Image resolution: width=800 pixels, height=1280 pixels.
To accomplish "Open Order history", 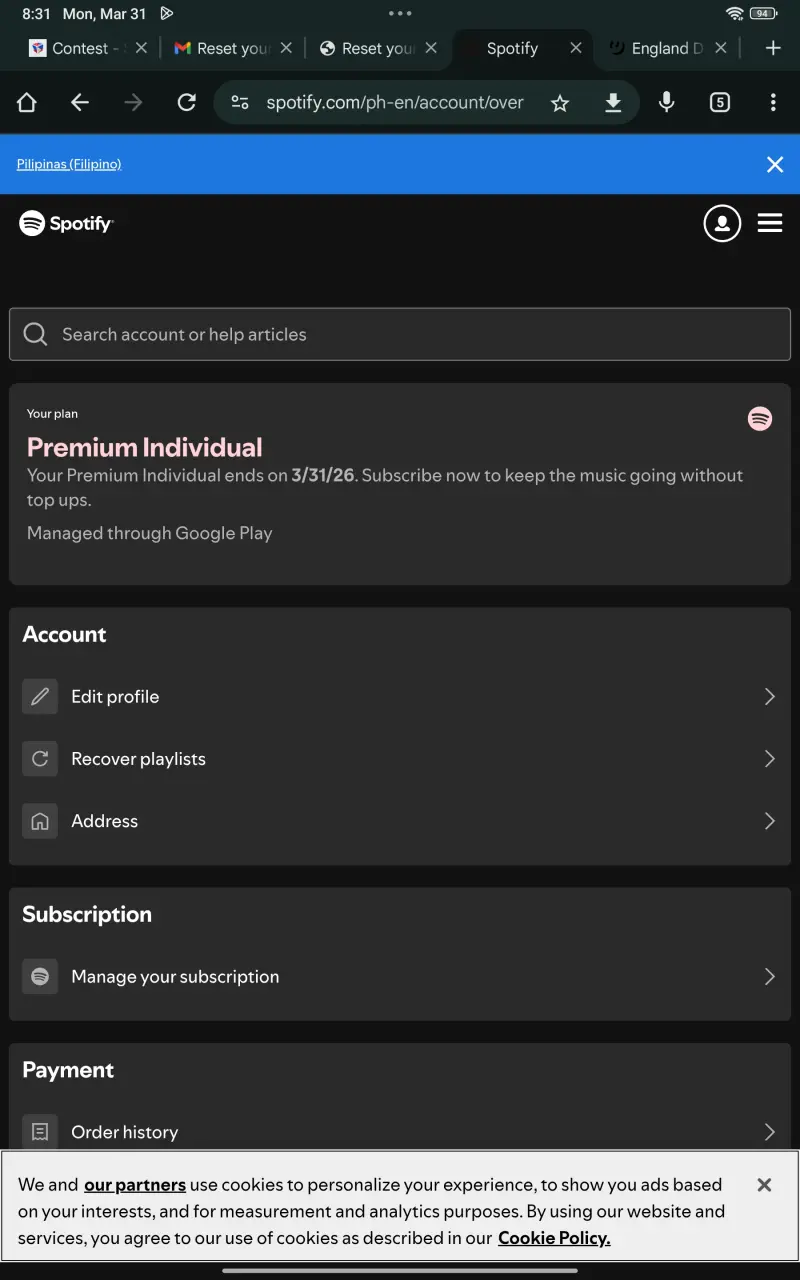I will (x=400, y=1132).
